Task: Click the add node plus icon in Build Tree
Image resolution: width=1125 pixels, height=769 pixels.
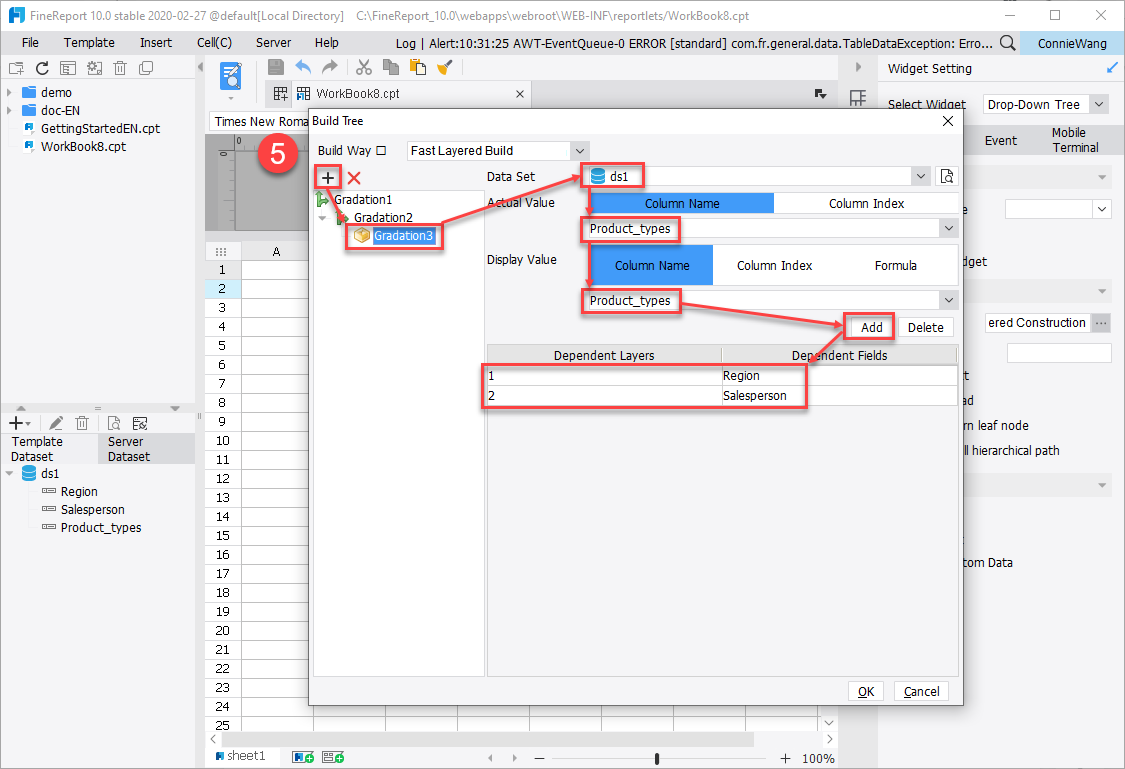Action: click(x=327, y=177)
